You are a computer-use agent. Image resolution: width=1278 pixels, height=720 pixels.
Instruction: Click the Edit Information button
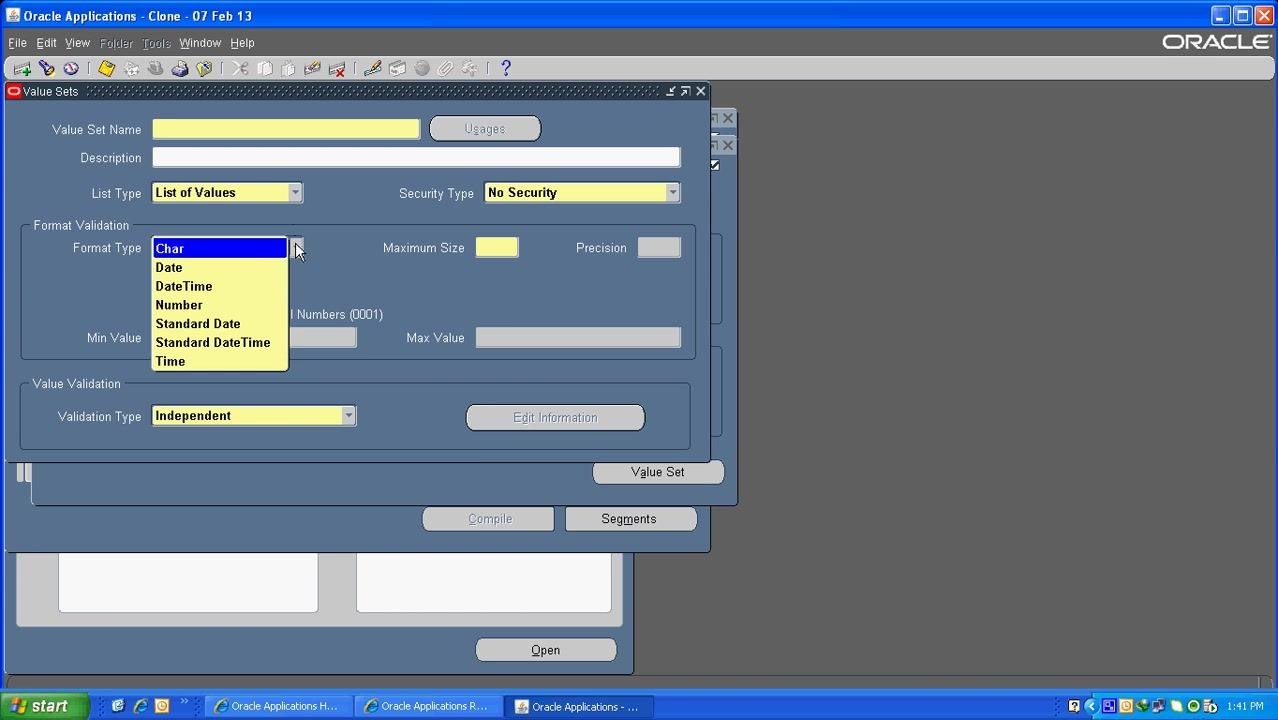(555, 418)
